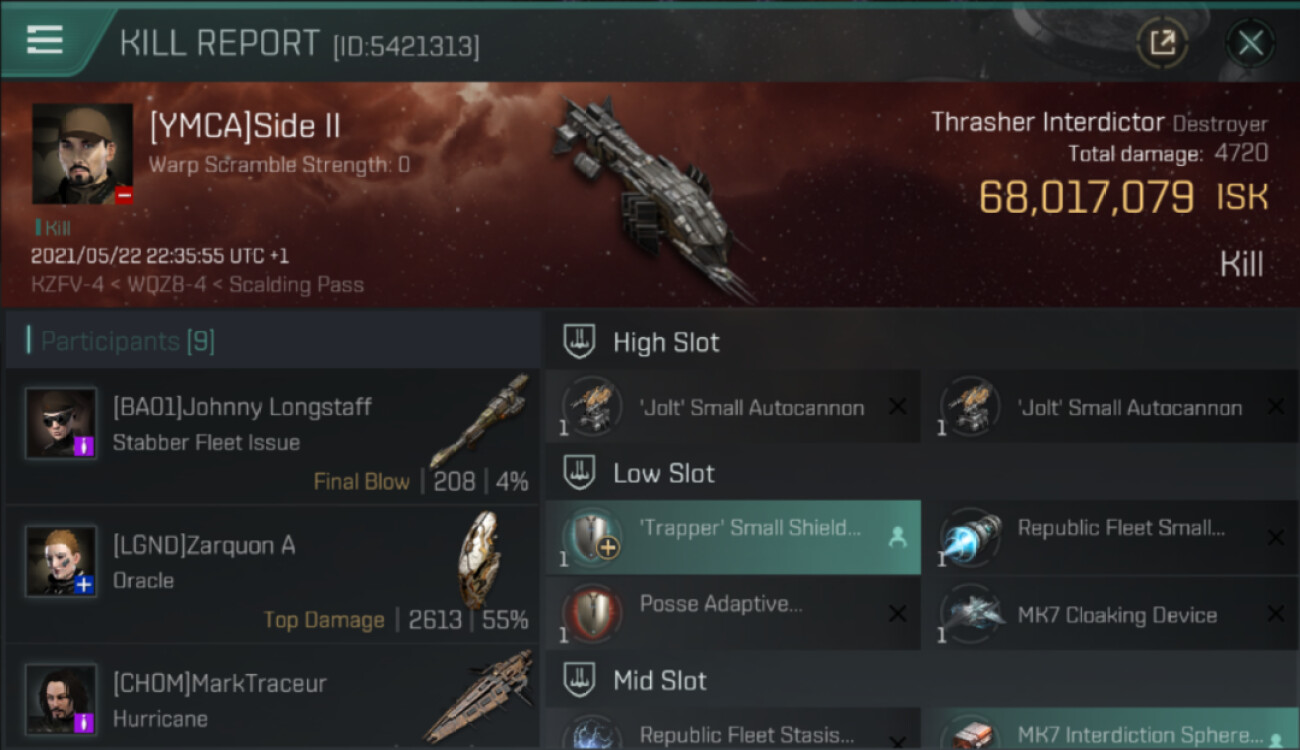Open Johnny Longstaff participant portrait
The height and width of the screenshot is (750, 1300).
(61, 424)
